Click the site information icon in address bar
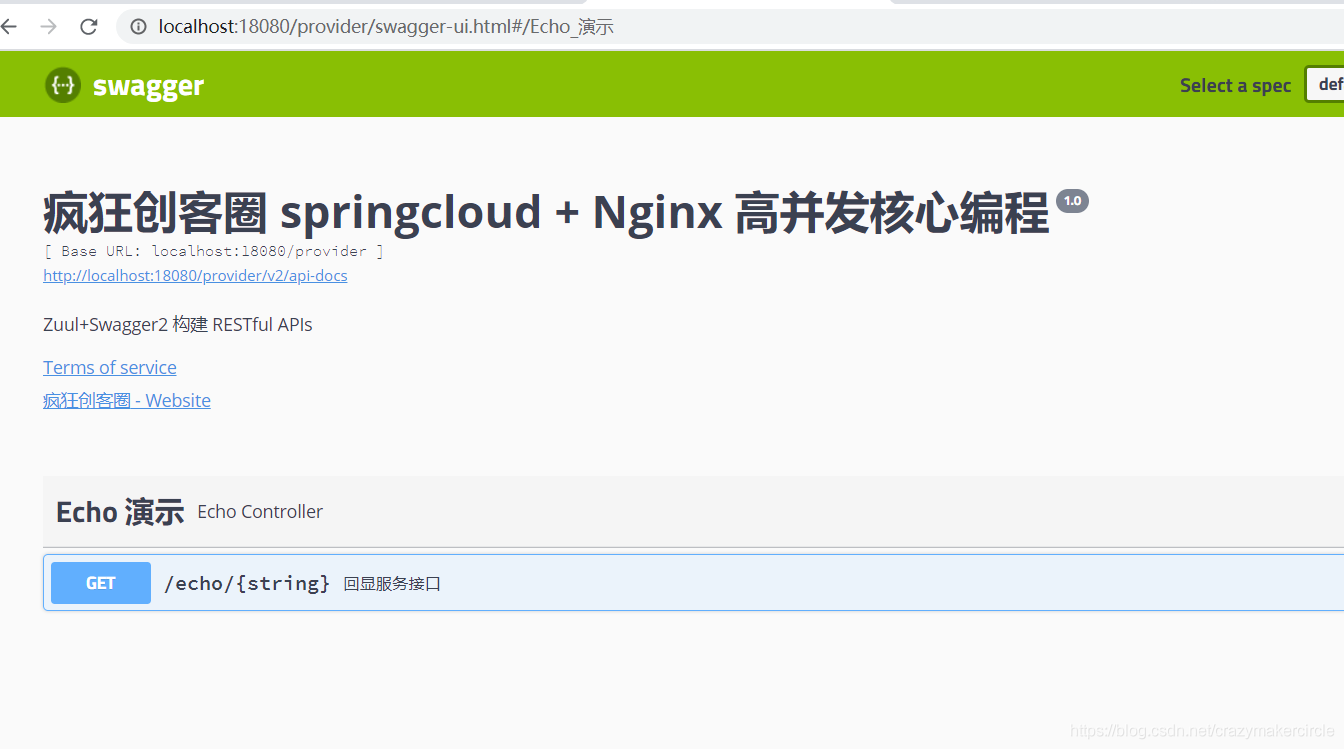Screen dimensions: 1344x749 click(137, 26)
